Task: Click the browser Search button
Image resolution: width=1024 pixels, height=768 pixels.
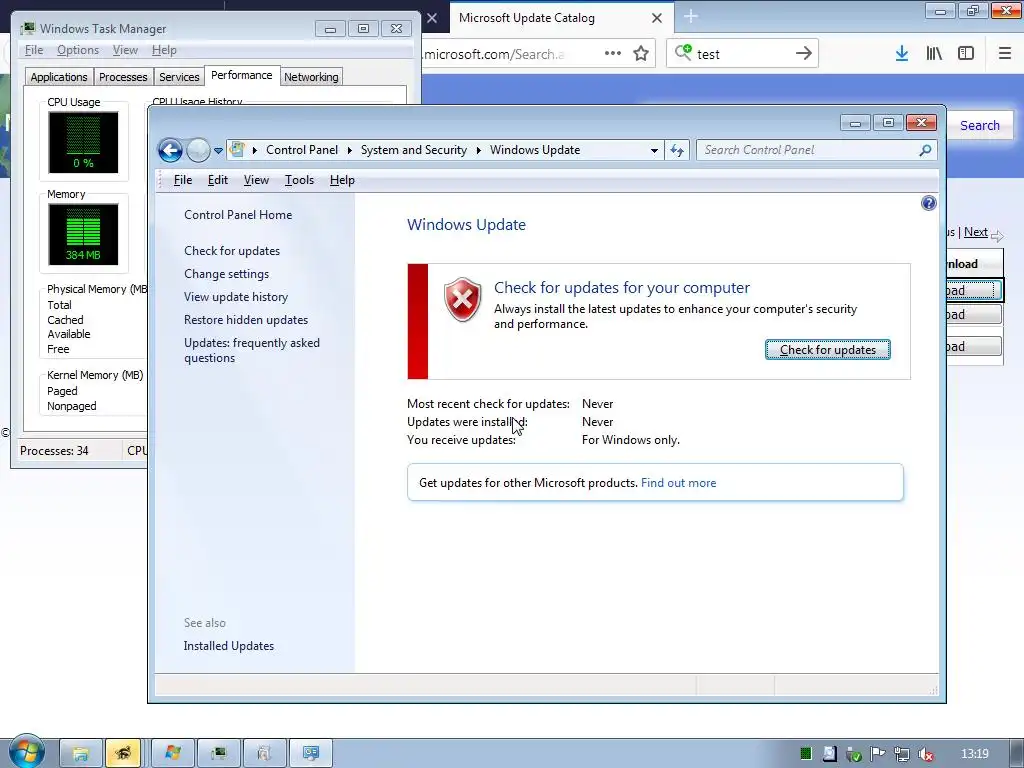Action: 980,125
